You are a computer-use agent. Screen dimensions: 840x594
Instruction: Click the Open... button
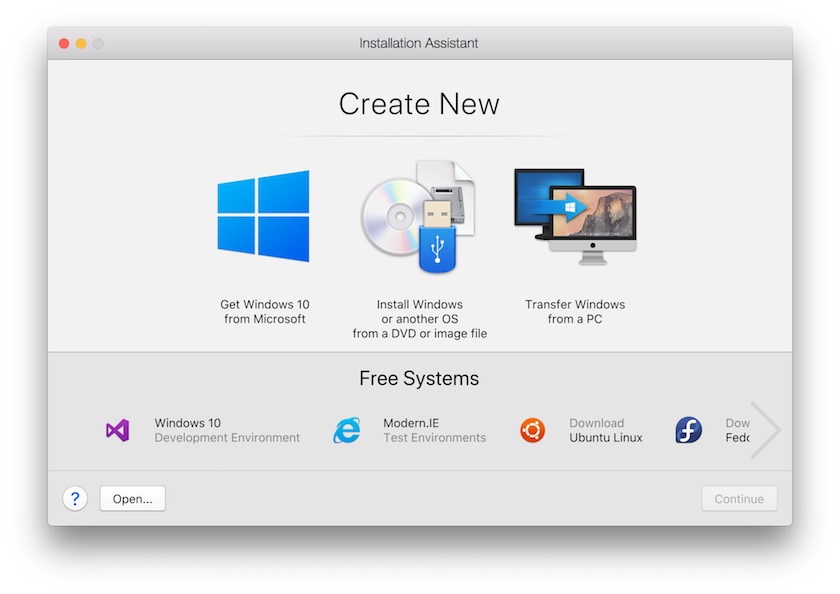132,499
